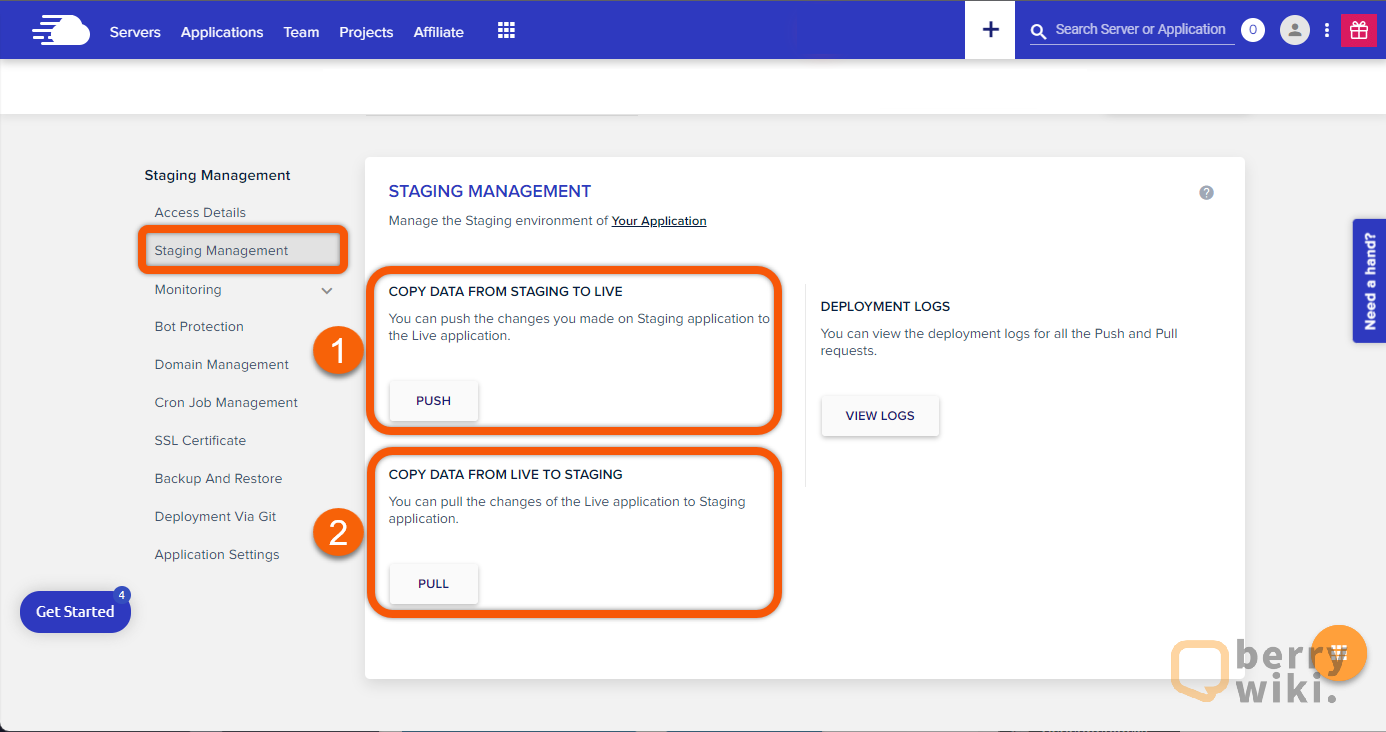Click COPY DATA FROM STAGING TO LIVE heading
Viewport: 1386px width, 732px height.
tap(505, 292)
